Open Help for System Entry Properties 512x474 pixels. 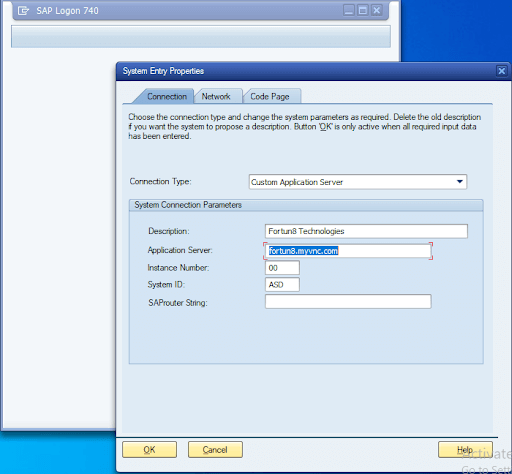tap(465, 450)
